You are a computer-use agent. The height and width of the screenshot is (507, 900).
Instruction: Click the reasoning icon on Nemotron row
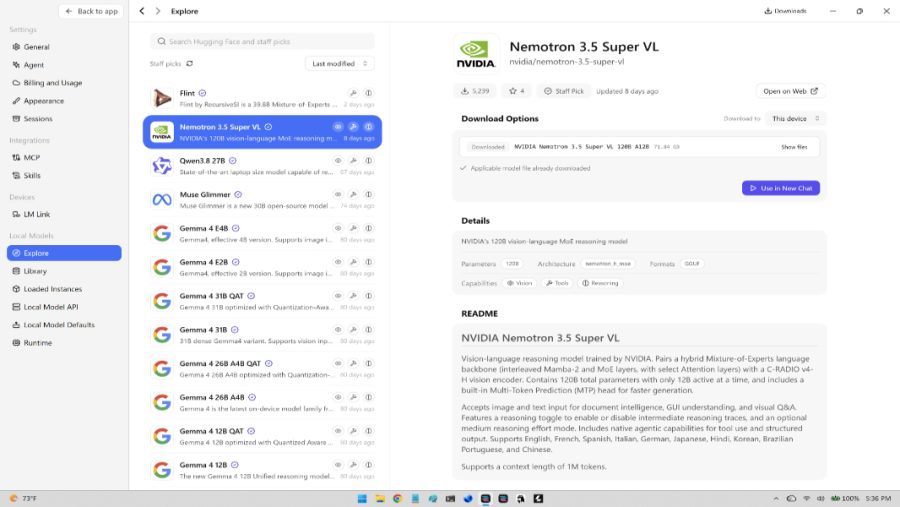click(x=368, y=127)
